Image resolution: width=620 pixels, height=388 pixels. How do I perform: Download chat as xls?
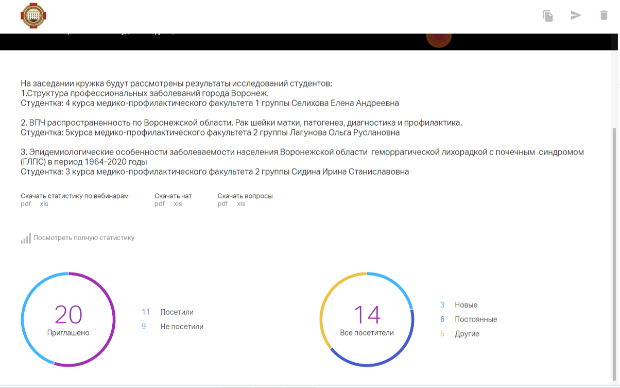(x=178, y=204)
